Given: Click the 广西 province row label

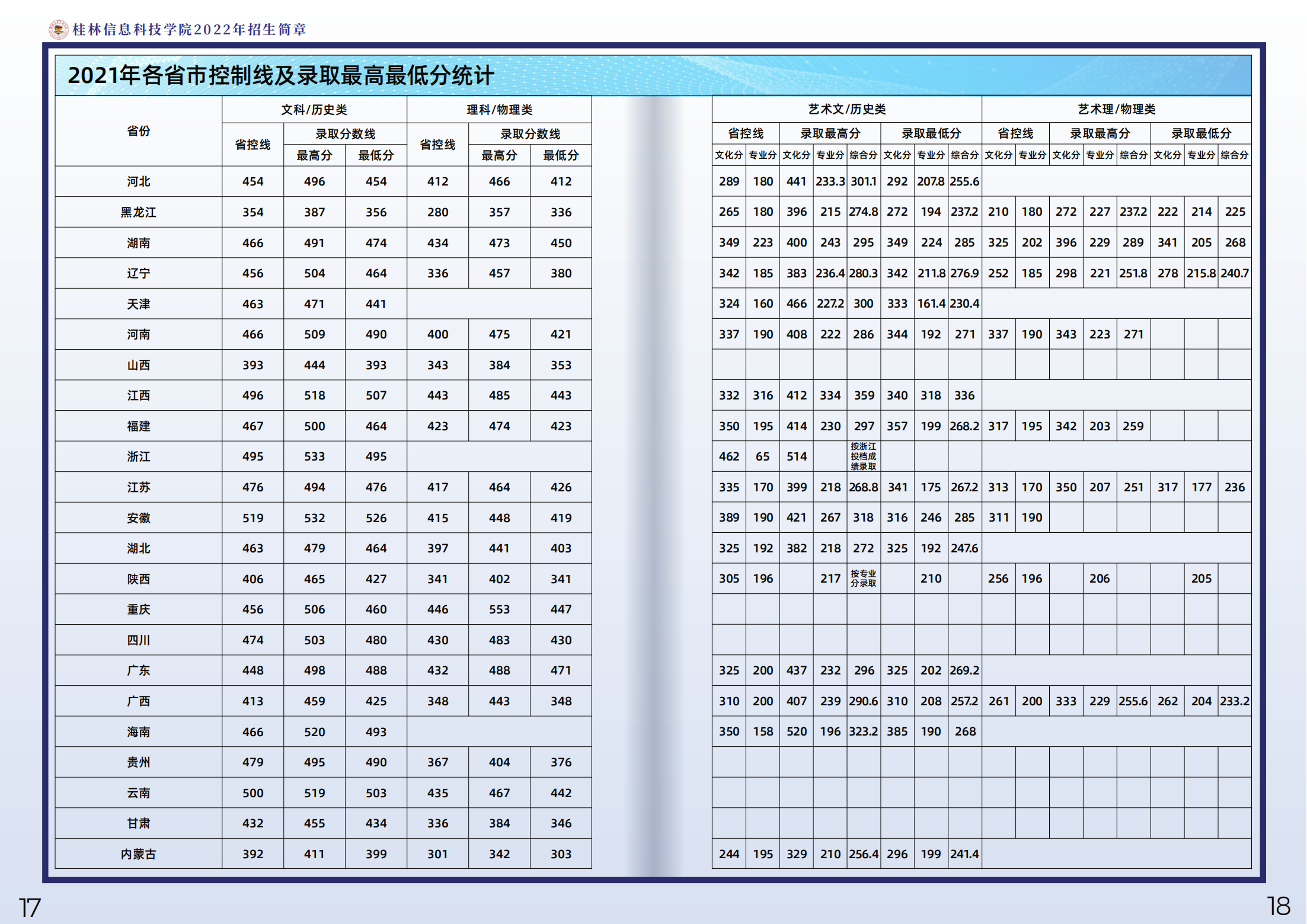Looking at the screenshot, I should tap(138, 701).
